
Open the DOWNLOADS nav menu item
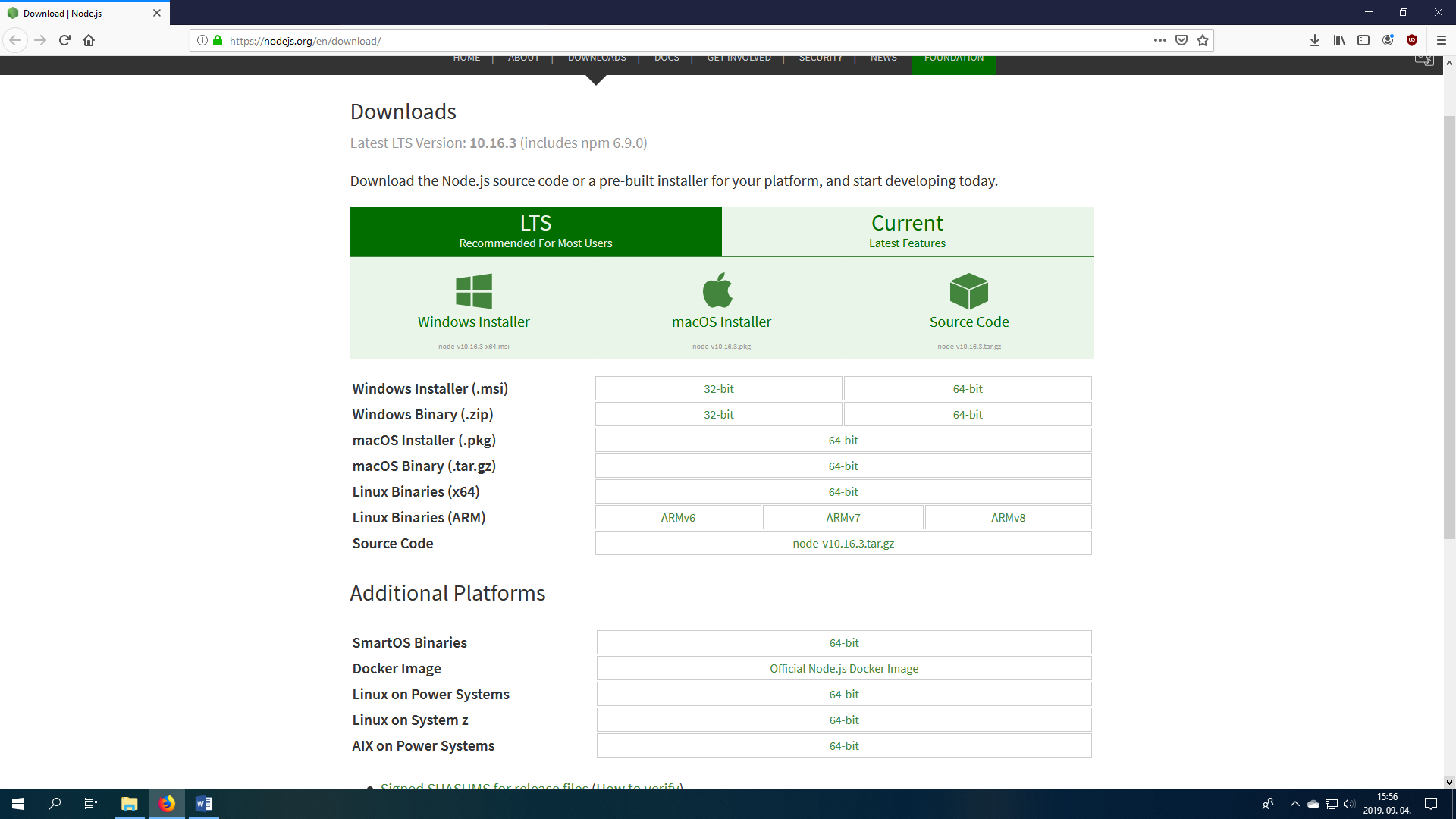click(597, 58)
